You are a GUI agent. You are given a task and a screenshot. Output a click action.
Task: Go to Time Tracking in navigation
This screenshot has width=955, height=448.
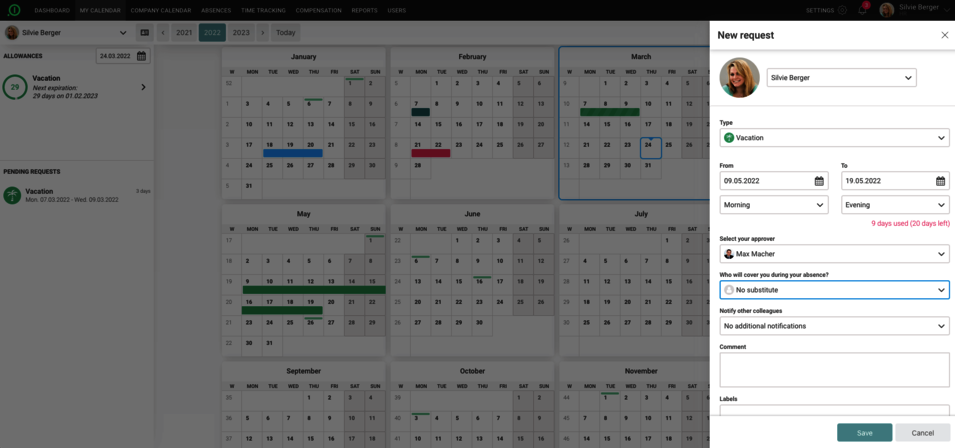click(263, 10)
